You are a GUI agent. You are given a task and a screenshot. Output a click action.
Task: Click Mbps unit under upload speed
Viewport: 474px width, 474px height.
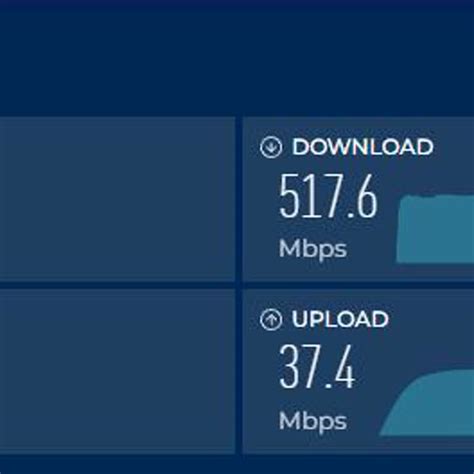pyautogui.click(x=313, y=421)
